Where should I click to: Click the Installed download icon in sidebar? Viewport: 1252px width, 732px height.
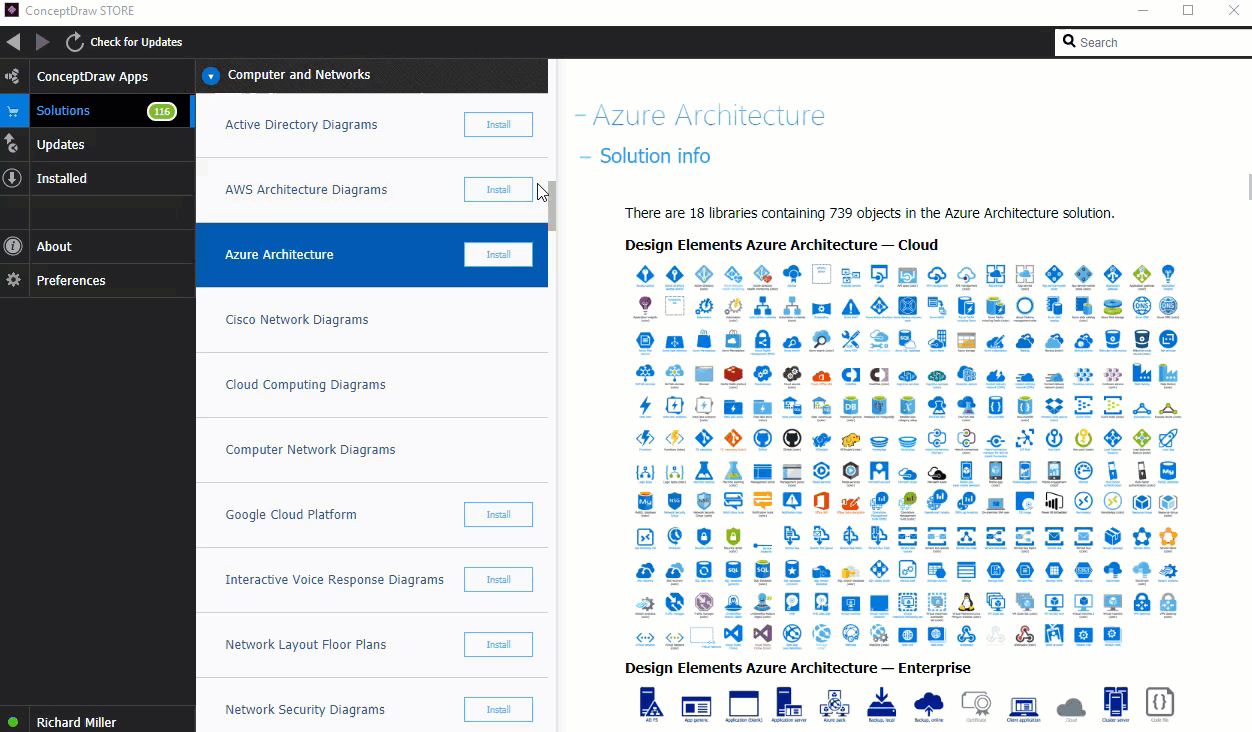pyautogui.click(x=12, y=178)
